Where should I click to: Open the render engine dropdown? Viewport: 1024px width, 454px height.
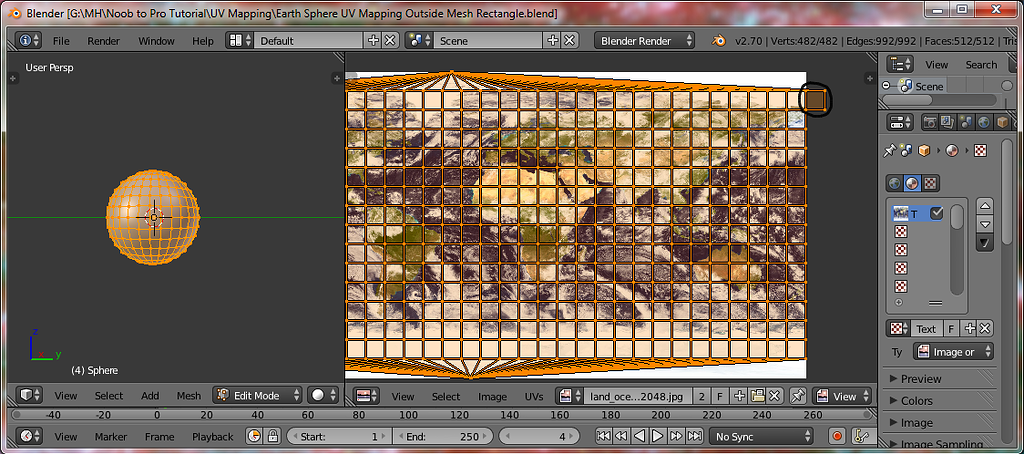coord(645,41)
